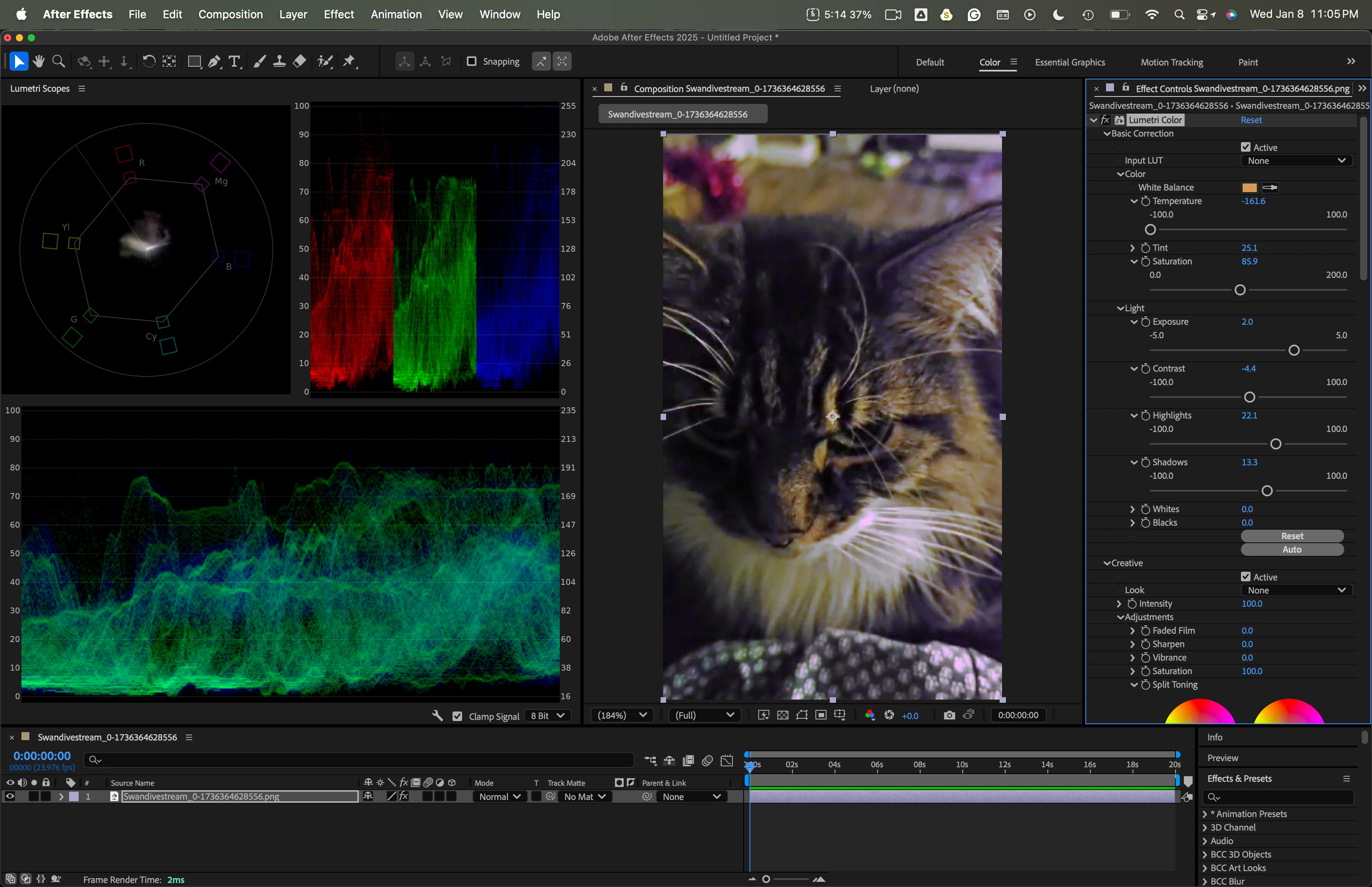The height and width of the screenshot is (887, 1372).
Task: Select the Horizontal Type tool
Action: point(234,62)
